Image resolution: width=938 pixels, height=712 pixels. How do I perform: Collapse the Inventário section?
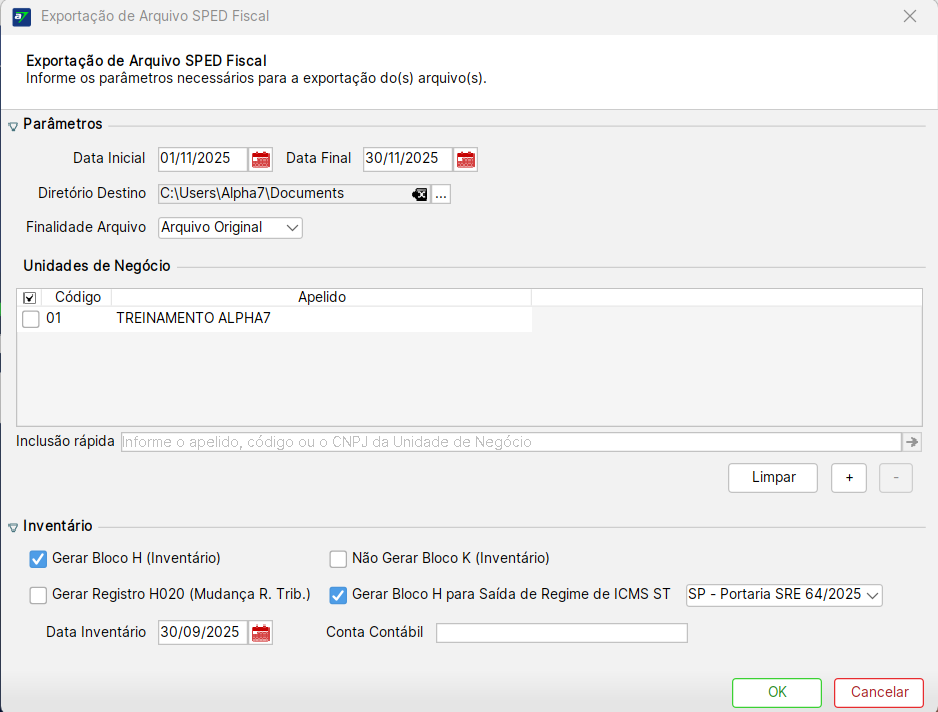13,527
